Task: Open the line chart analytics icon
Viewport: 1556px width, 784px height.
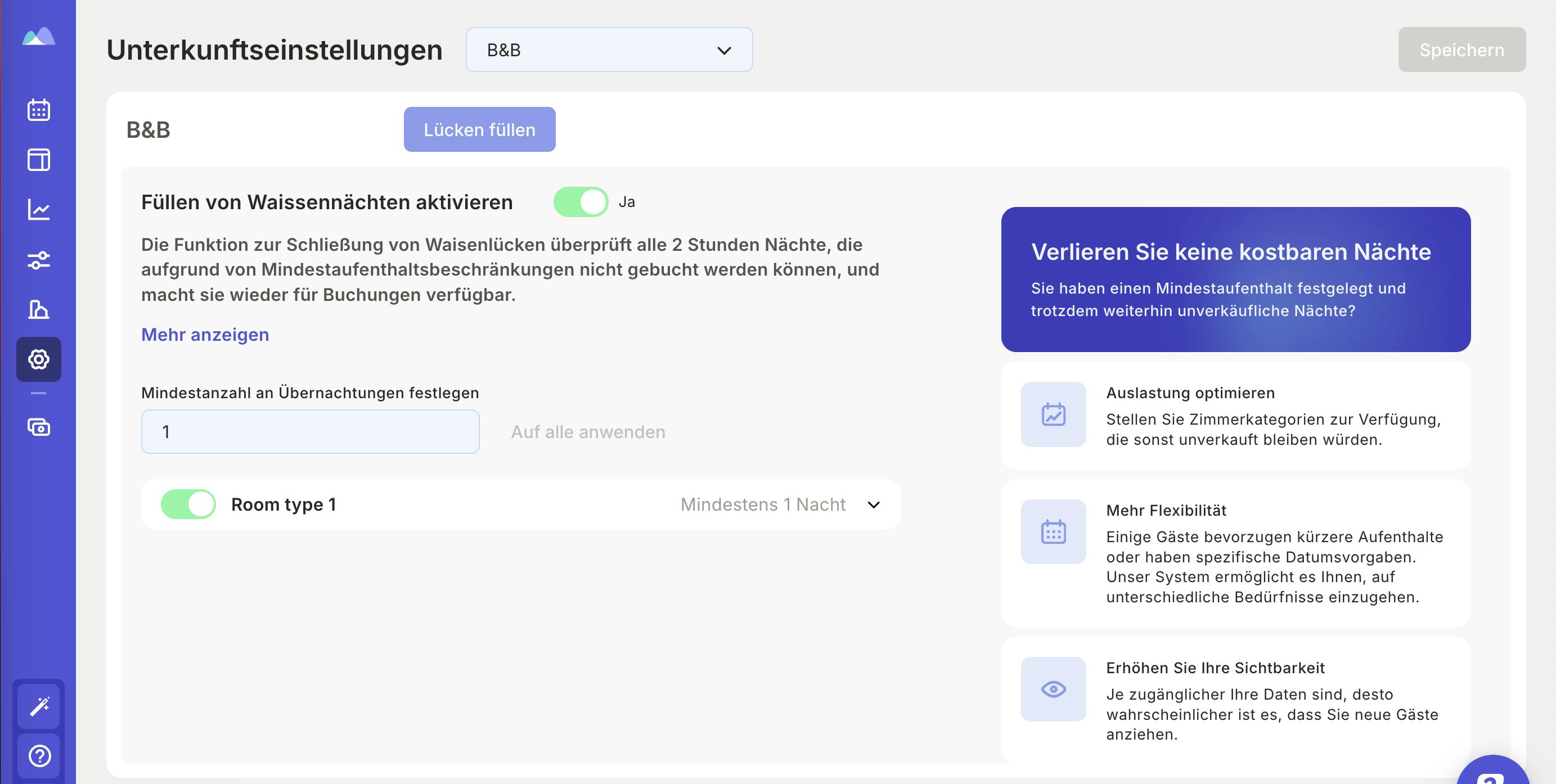Action: click(x=39, y=210)
